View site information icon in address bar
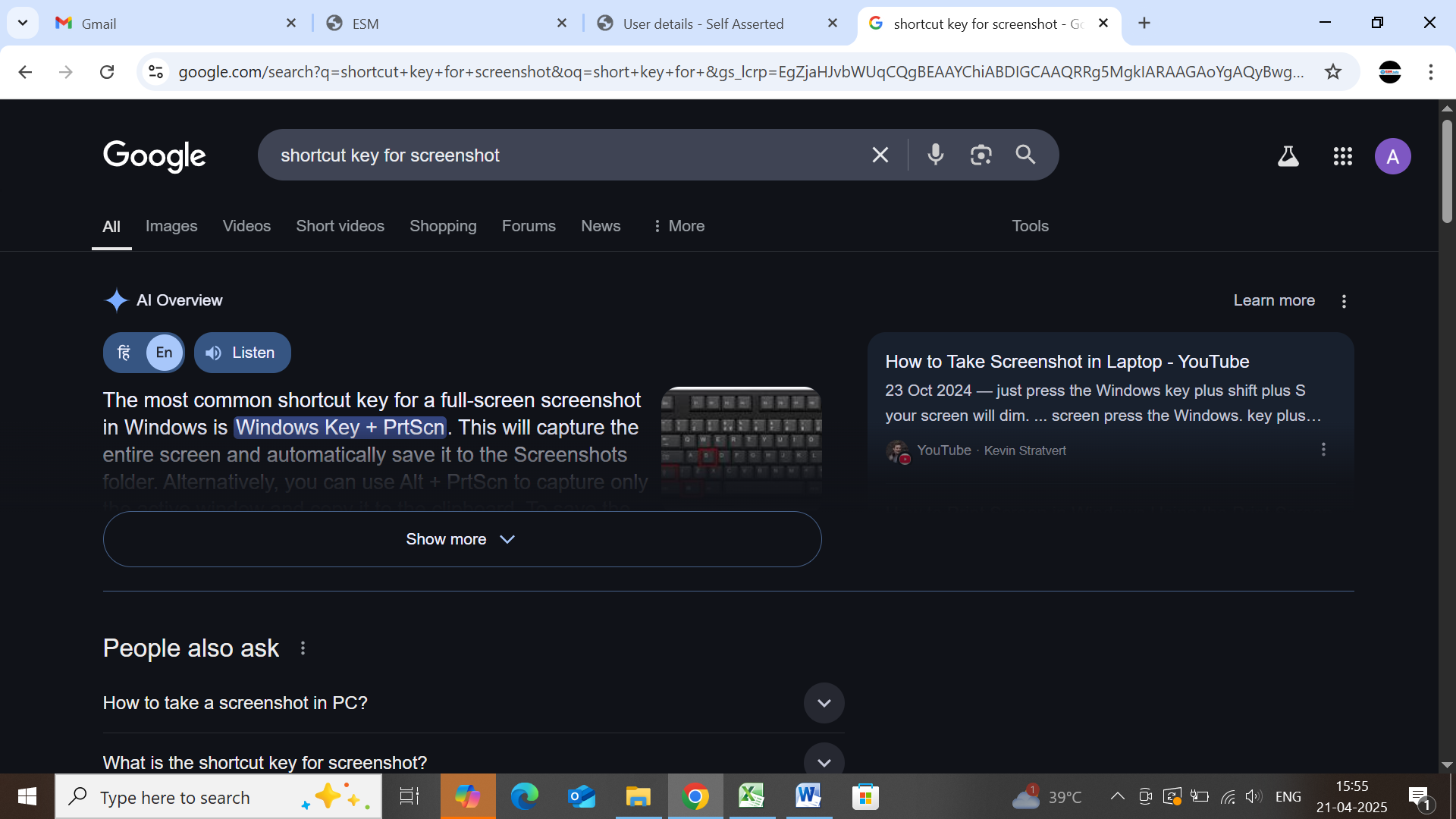The width and height of the screenshot is (1456, 819). [155, 72]
